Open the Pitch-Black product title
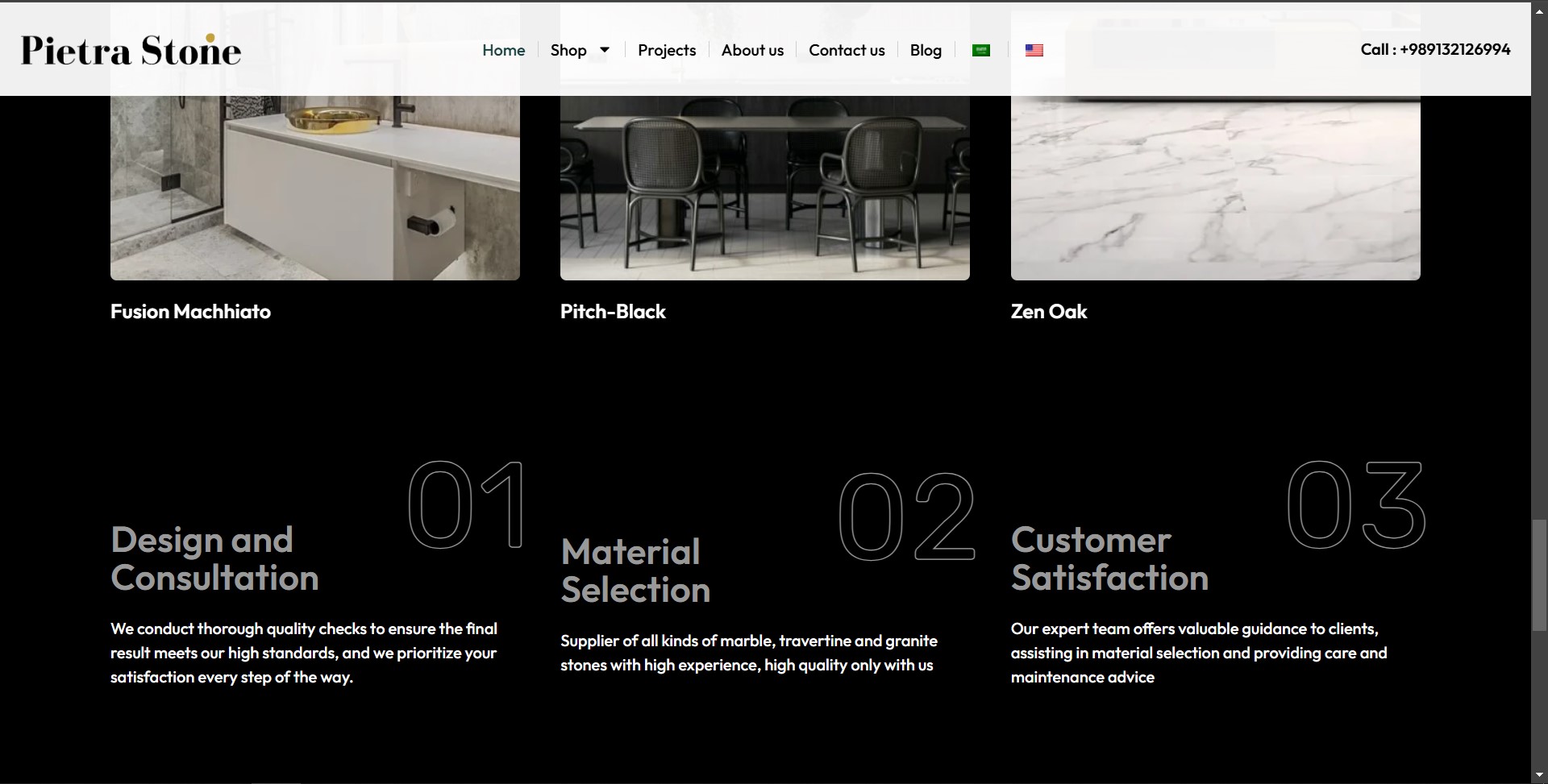The image size is (1548, 784). (613, 312)
